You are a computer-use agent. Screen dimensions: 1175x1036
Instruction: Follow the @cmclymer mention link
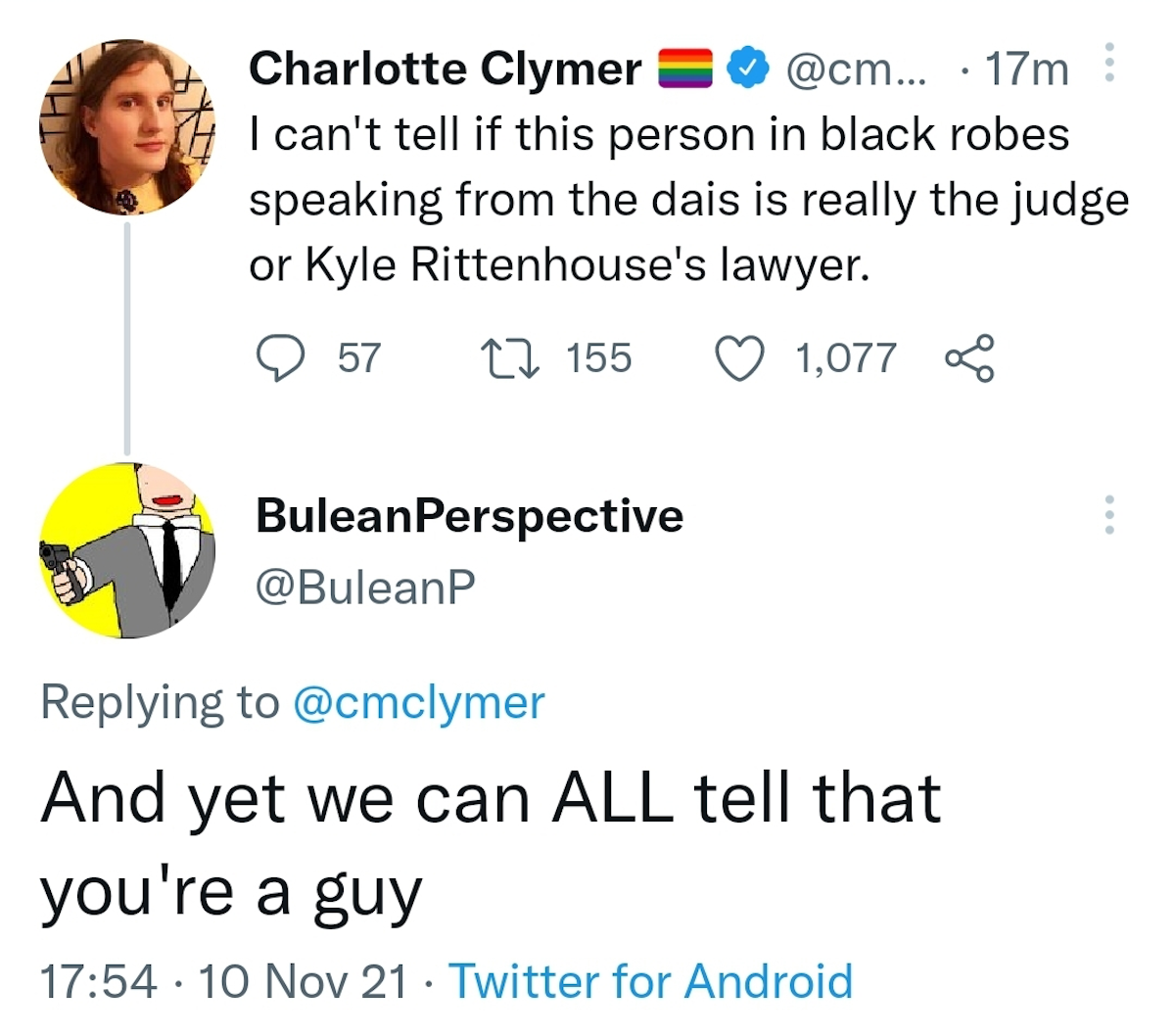pos(419,702)
